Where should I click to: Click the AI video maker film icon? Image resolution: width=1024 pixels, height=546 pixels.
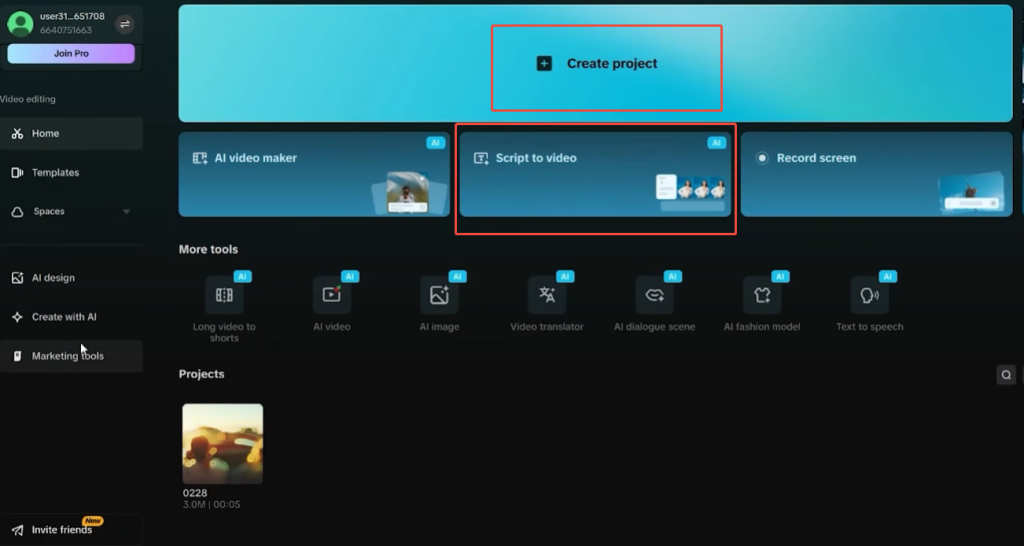[x=200, y=158]
